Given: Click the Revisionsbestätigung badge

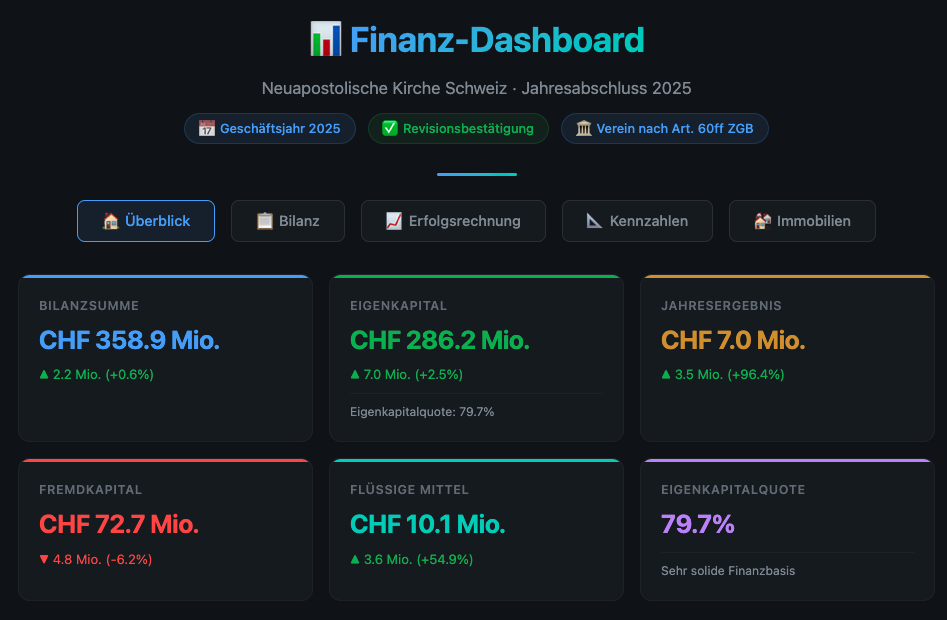Looking at the screenshot, I should (x=458, y=129).
